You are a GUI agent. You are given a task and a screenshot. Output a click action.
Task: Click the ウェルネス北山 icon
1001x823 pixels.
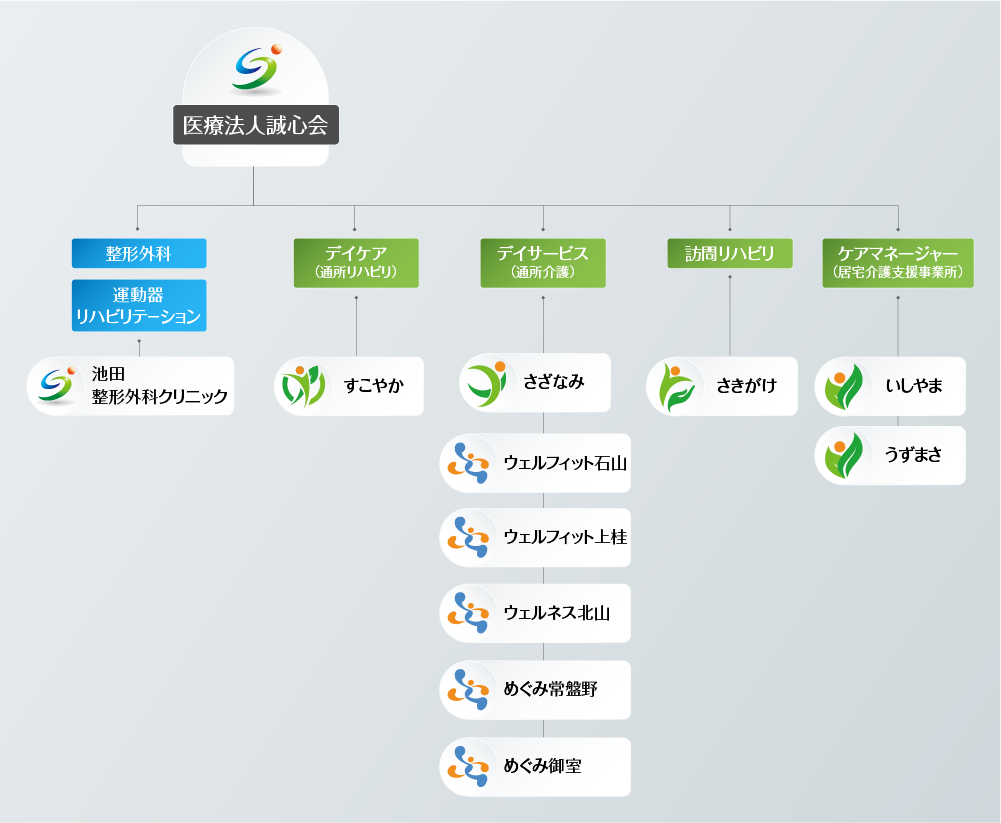(x=468, y=613)
